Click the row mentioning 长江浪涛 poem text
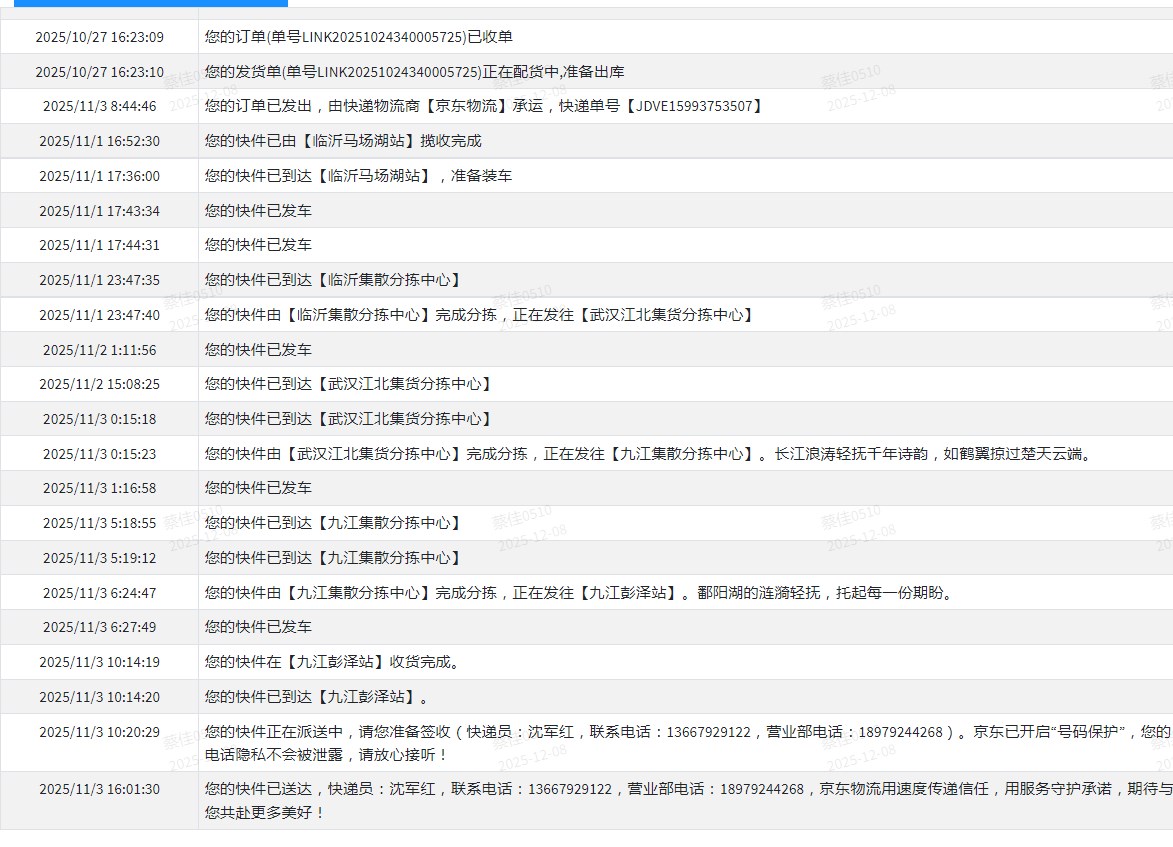This screenshot has width=1173, height=847. tap(647, 454)
